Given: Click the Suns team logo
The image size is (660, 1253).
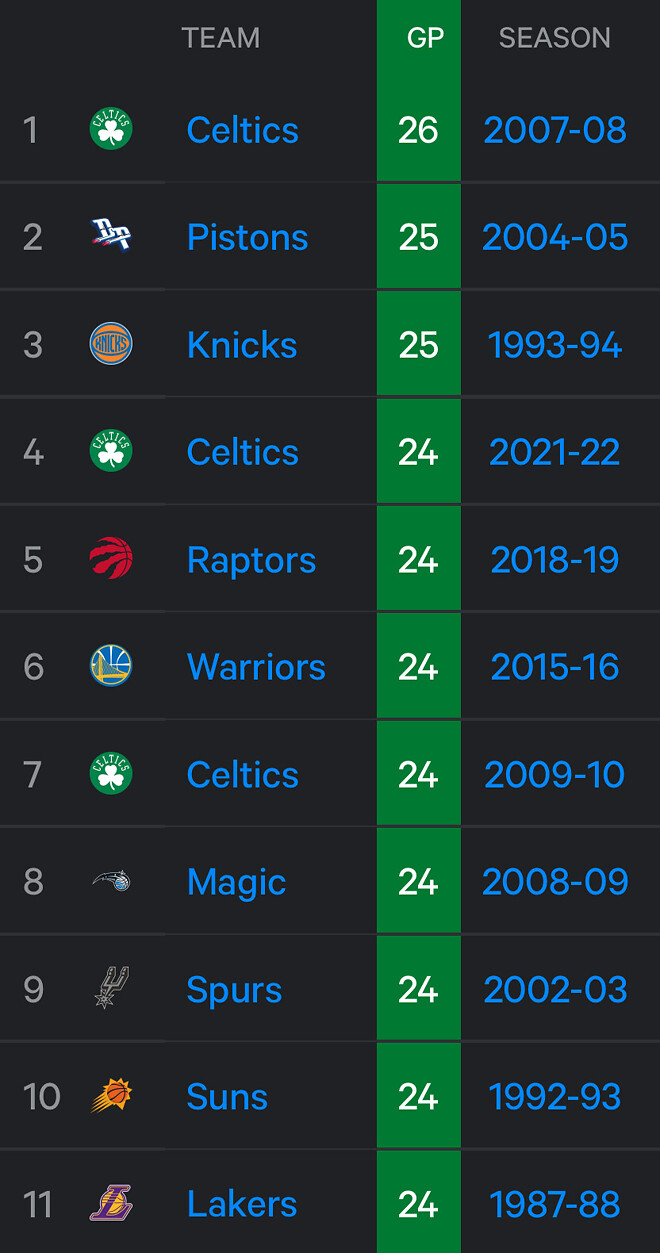Looking at the screenshot, I should click(111, 1097).
